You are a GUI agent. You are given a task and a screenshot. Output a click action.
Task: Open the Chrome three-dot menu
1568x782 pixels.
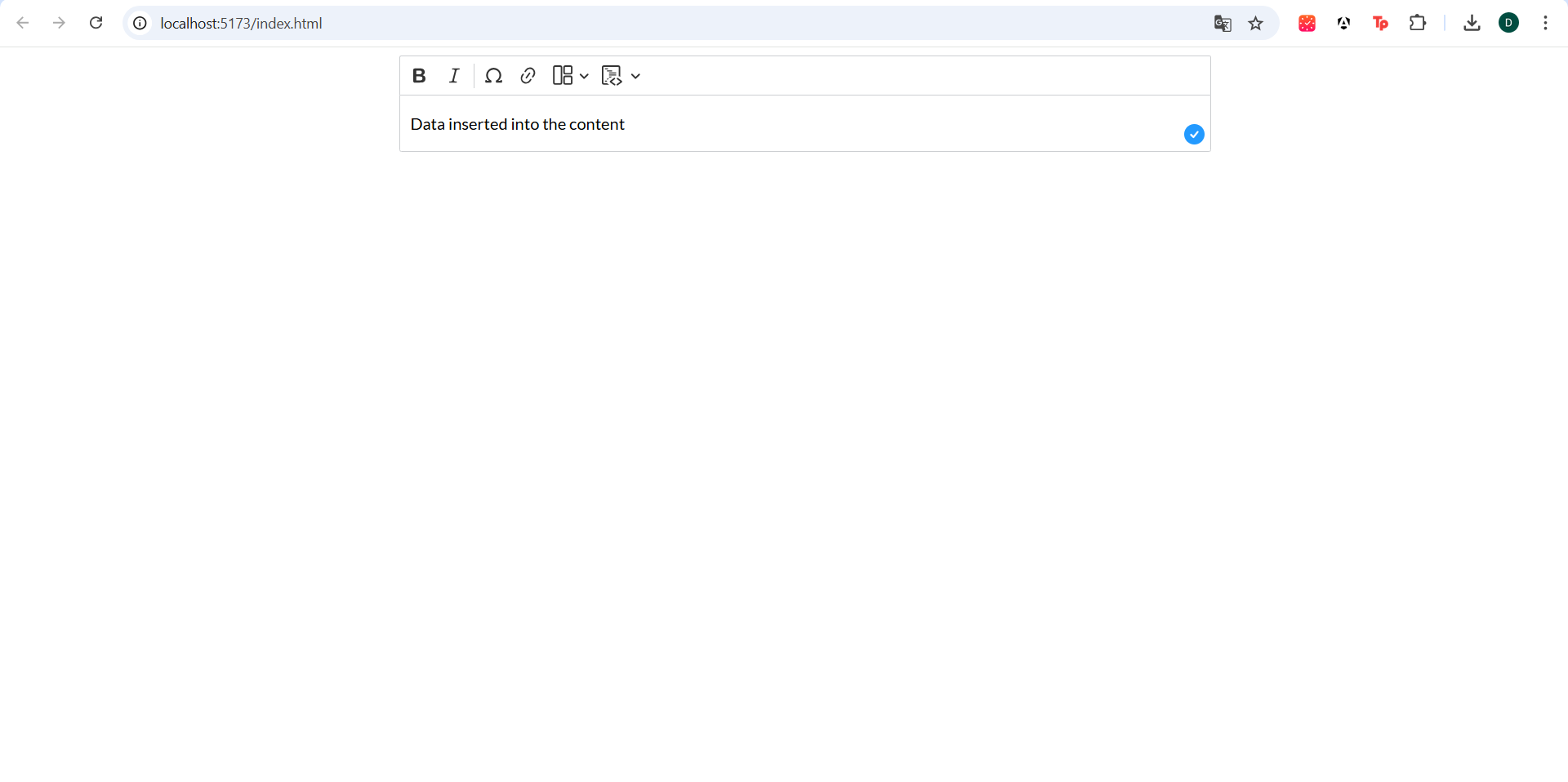click(1545, 23)
